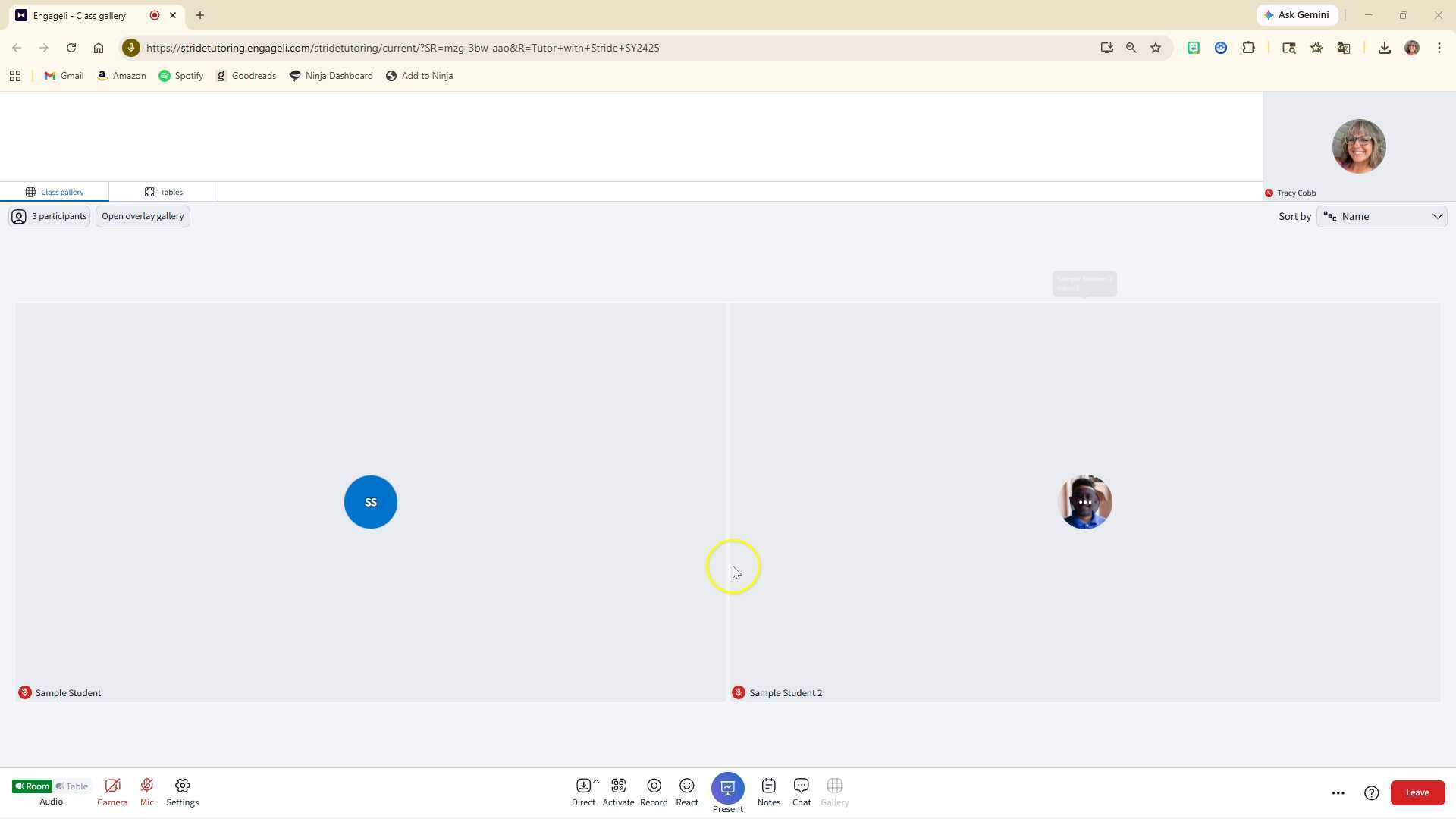Click the address bar URL

pyautogui.click(x=403, y=48)
